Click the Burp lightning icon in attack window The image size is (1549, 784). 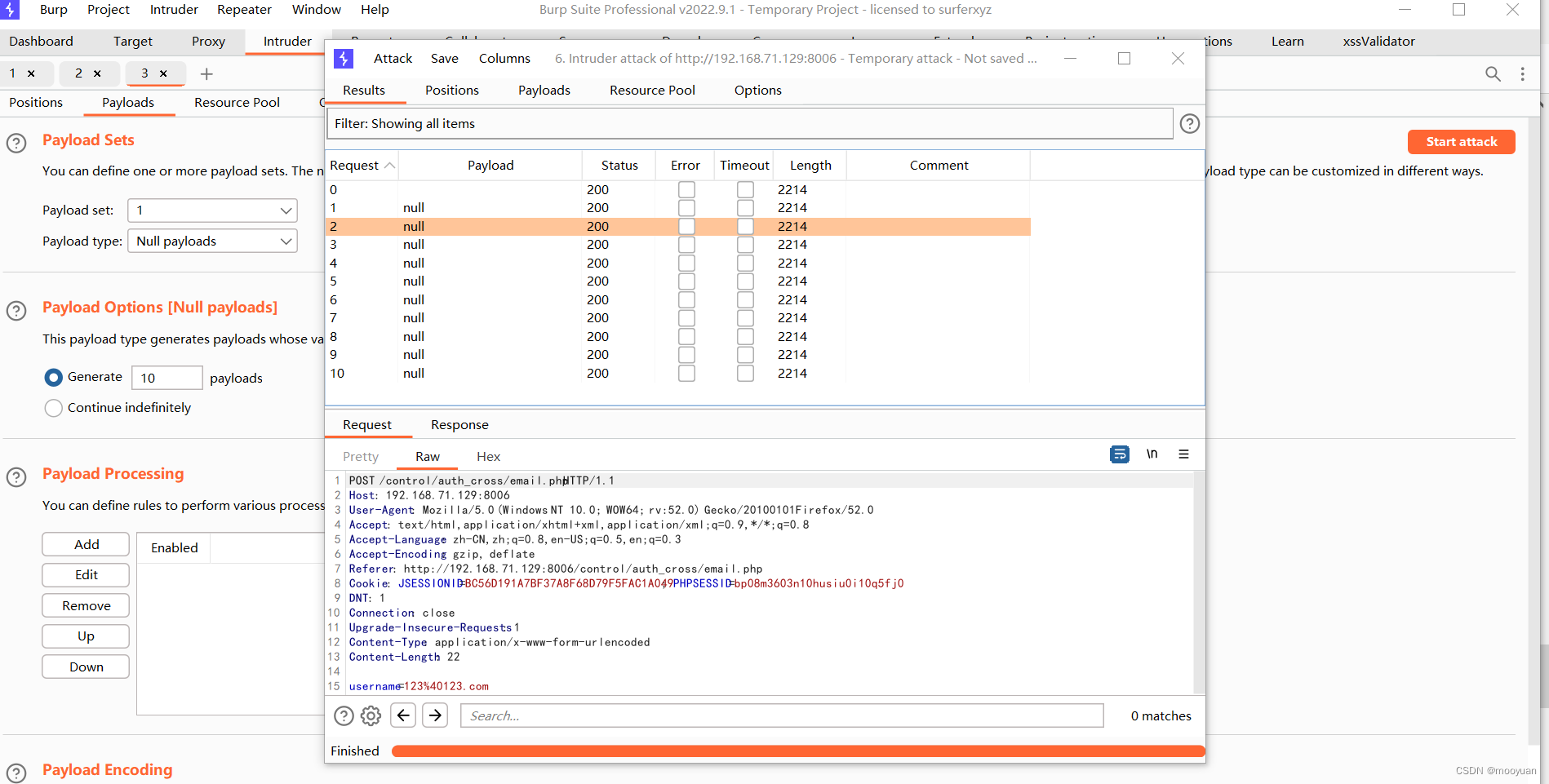[344, 59]
